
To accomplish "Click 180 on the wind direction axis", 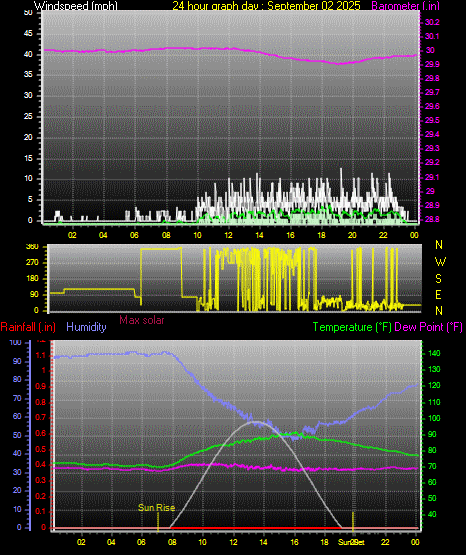I will click(x=32, y=279).
